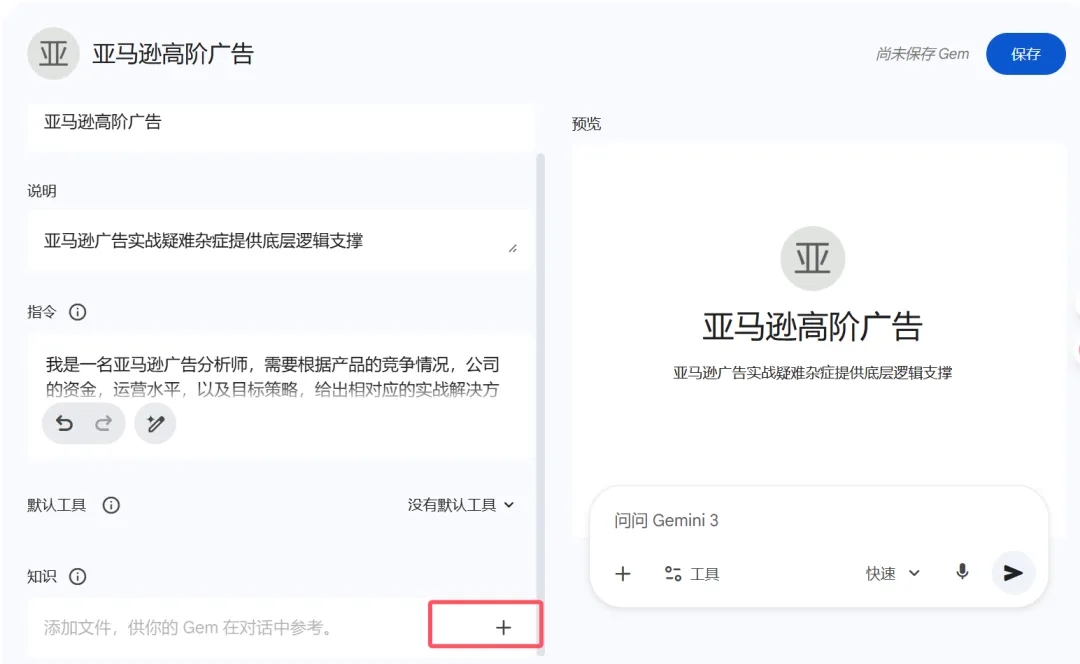Send the preview message
Image resolution: width=1080 pixels, height=664 pixels.
[x=1012, y=572]
